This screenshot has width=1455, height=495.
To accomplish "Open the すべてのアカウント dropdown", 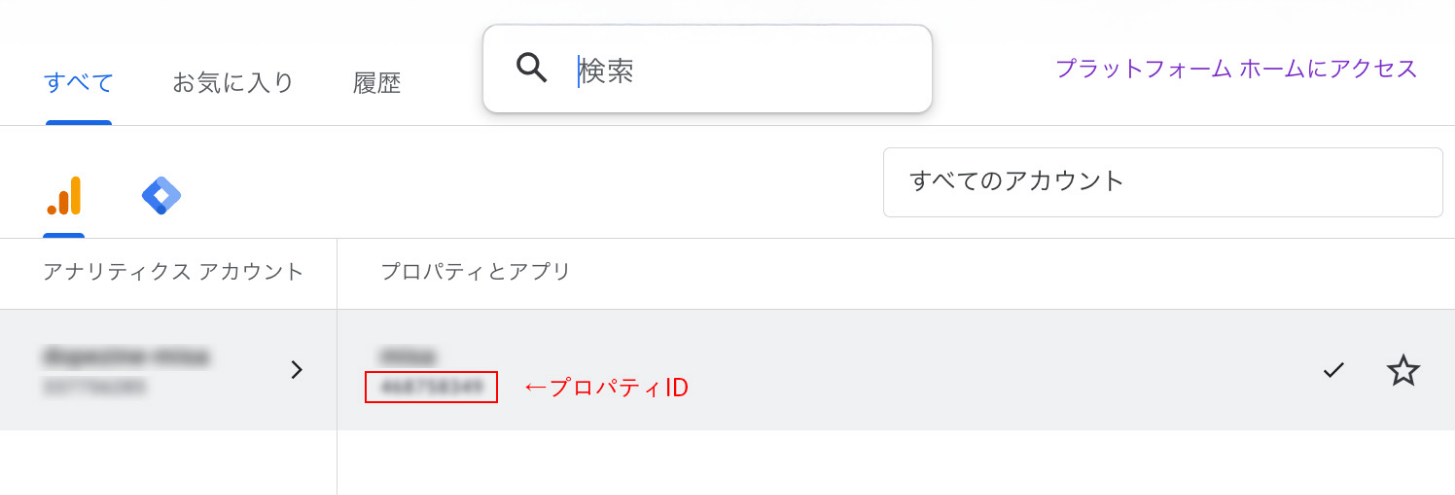I will point(1162,182).
